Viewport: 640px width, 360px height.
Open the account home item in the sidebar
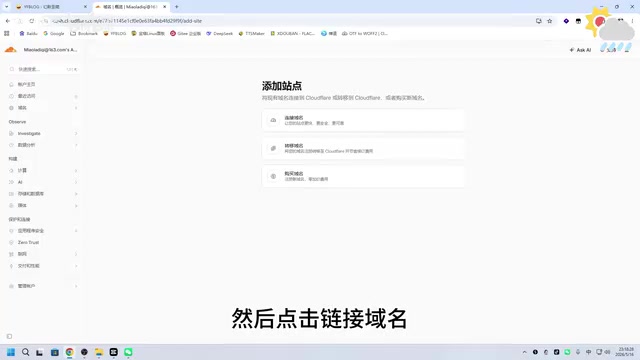(x=26, y=84)
